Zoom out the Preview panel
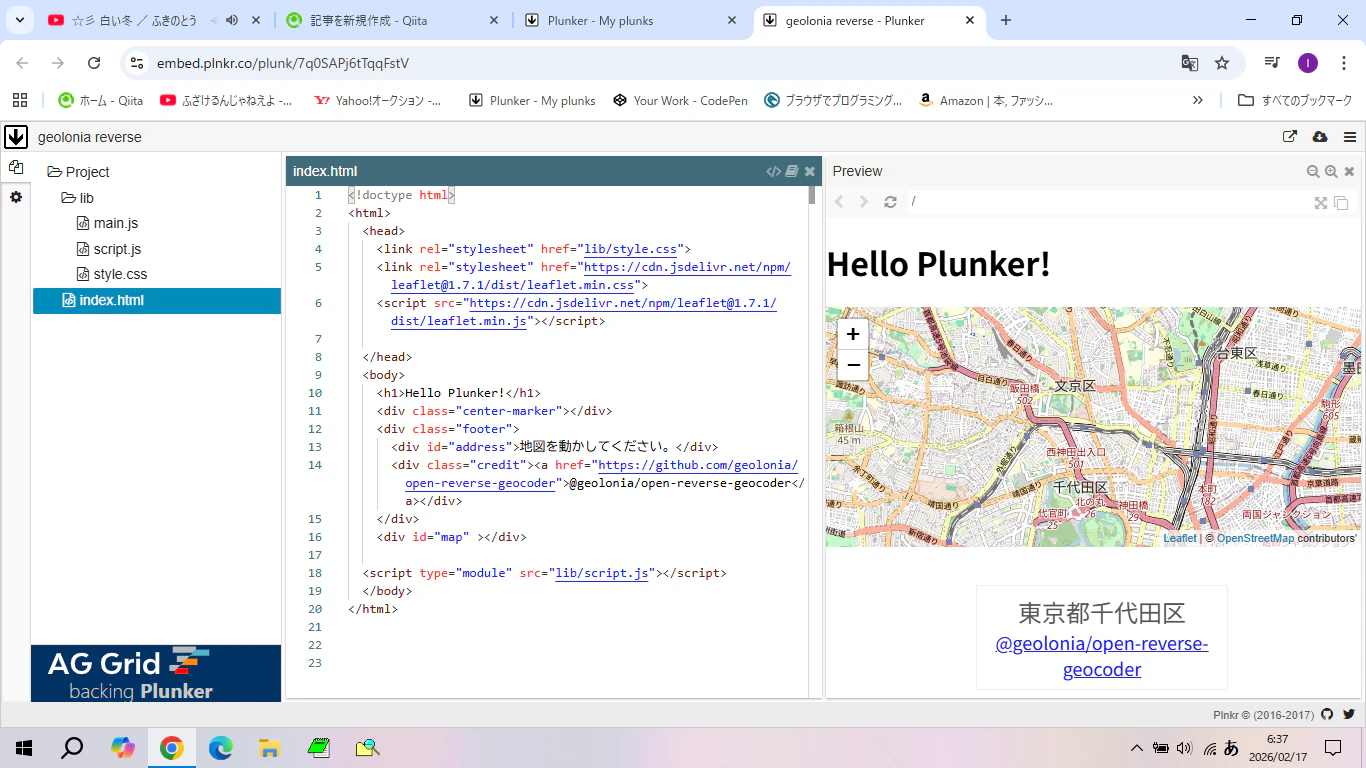Screen dimensions: 1366x768 [1313, 171]
